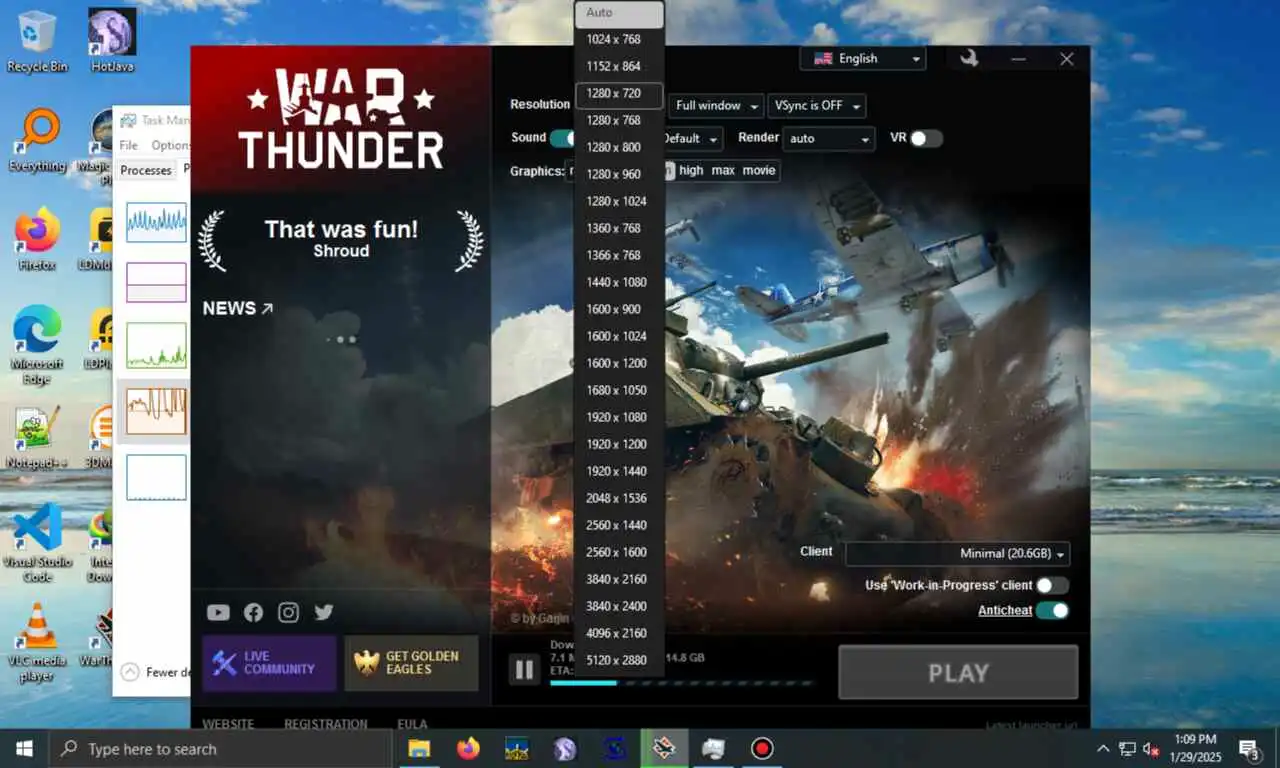Set graphics preset to max

coord(723,171)
